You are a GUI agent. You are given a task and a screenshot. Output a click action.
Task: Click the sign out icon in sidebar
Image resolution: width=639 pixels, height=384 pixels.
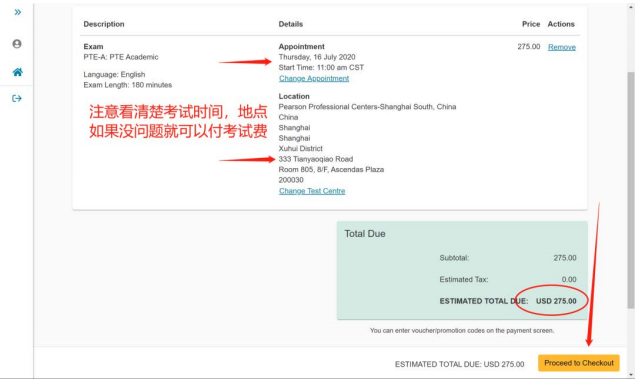pos(17,98)
